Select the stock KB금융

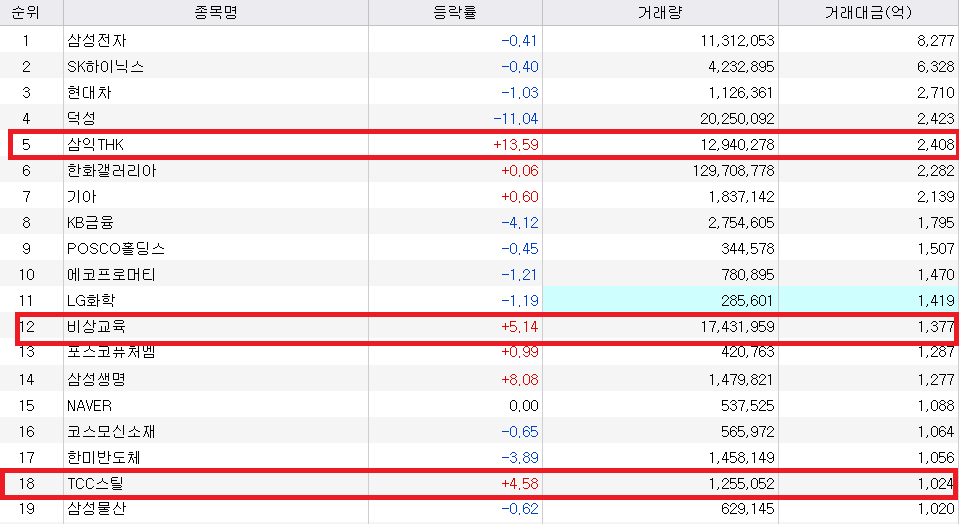(90, 223)
